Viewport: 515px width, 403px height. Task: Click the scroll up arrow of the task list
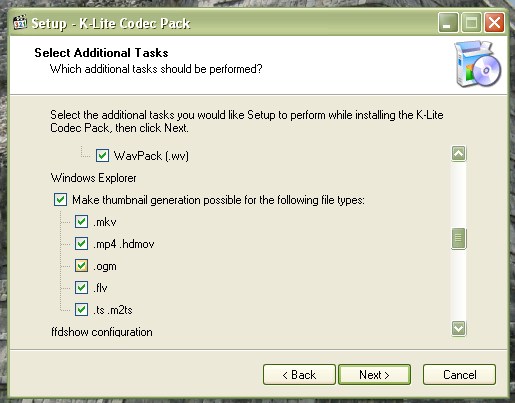(x=459, y=154)
